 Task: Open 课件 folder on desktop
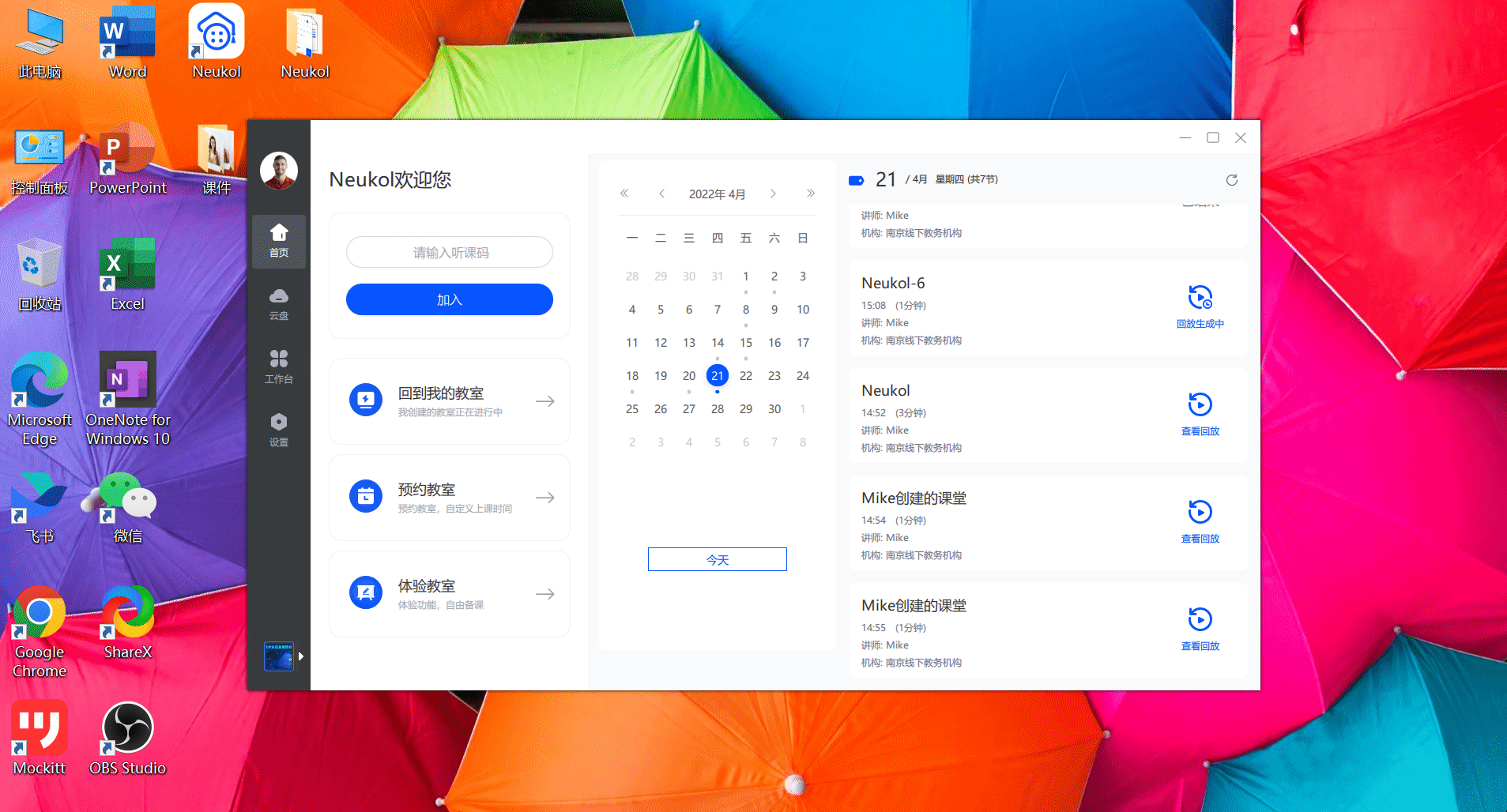tap(216, 158)
